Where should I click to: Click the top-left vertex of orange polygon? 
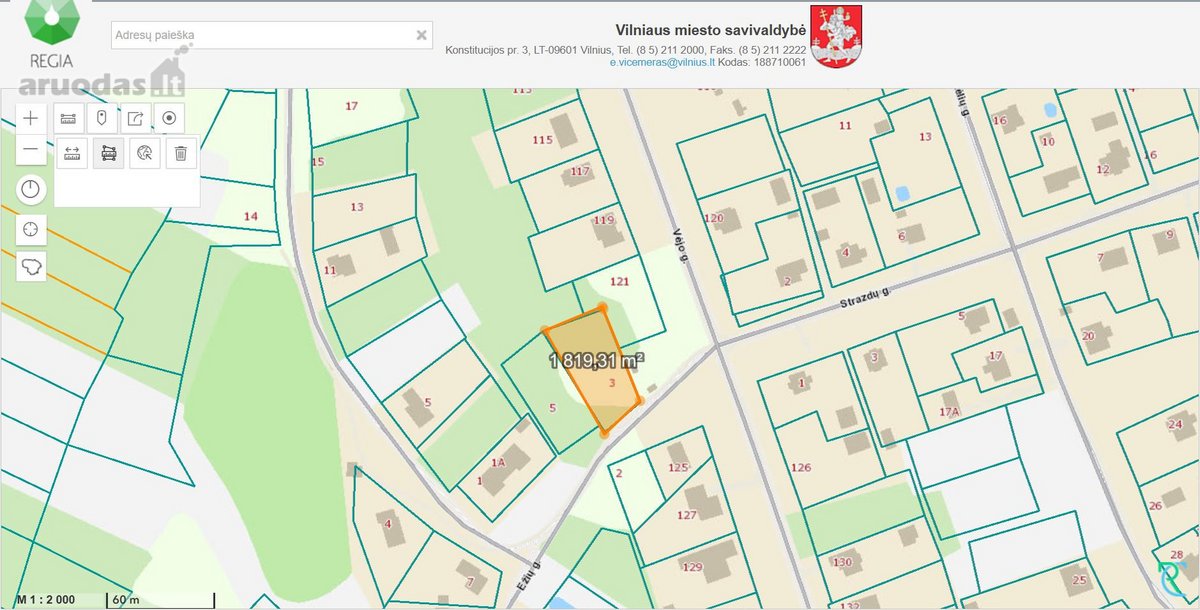click(545, 329)
